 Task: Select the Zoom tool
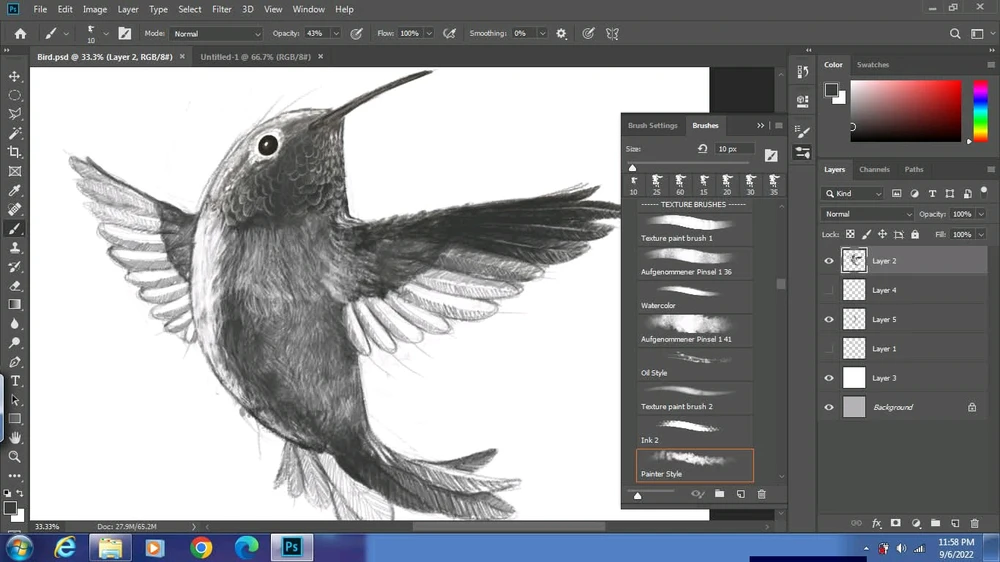click(15, 457)
